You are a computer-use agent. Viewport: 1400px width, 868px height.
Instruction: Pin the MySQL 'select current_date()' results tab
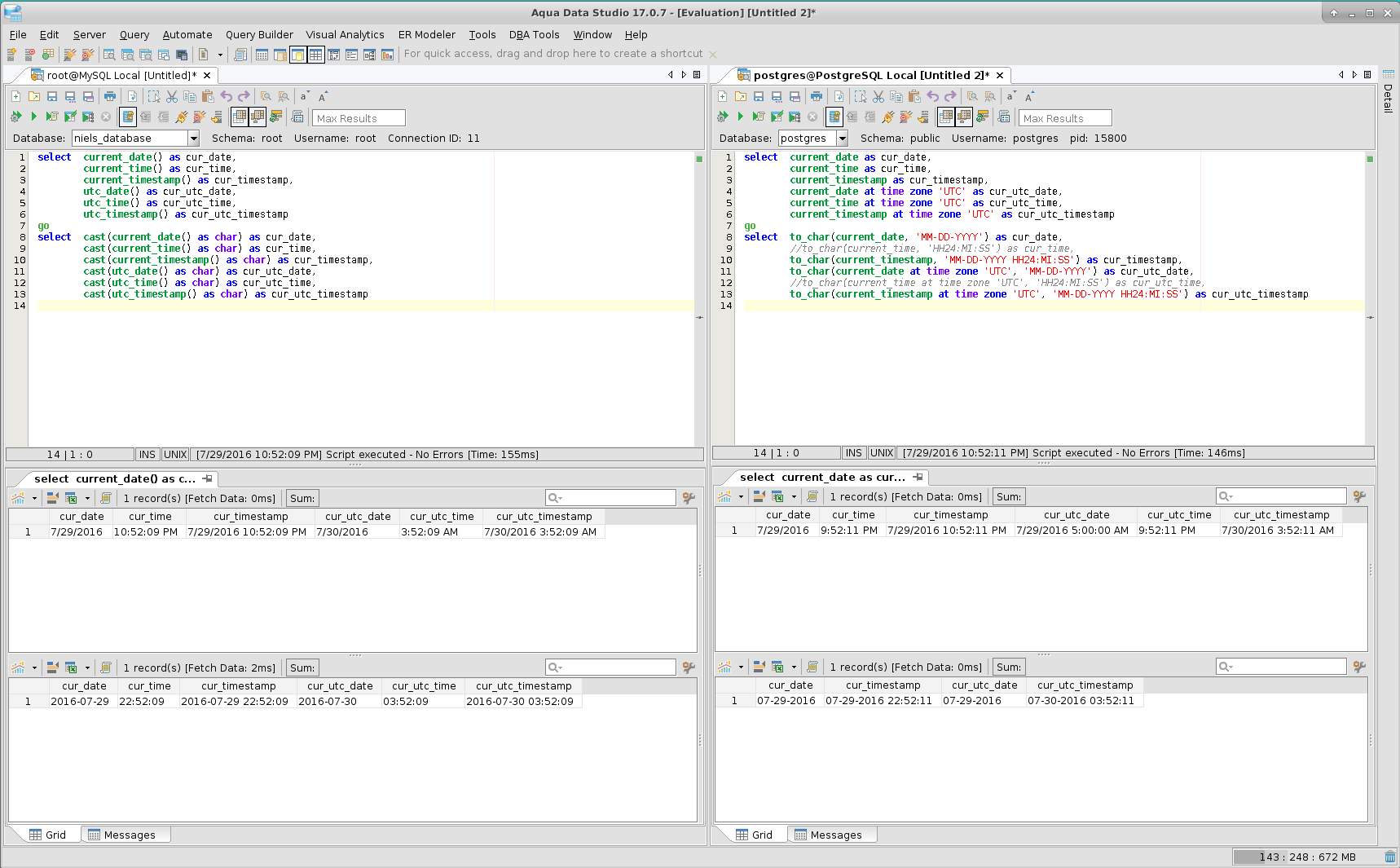pos(208,478)
